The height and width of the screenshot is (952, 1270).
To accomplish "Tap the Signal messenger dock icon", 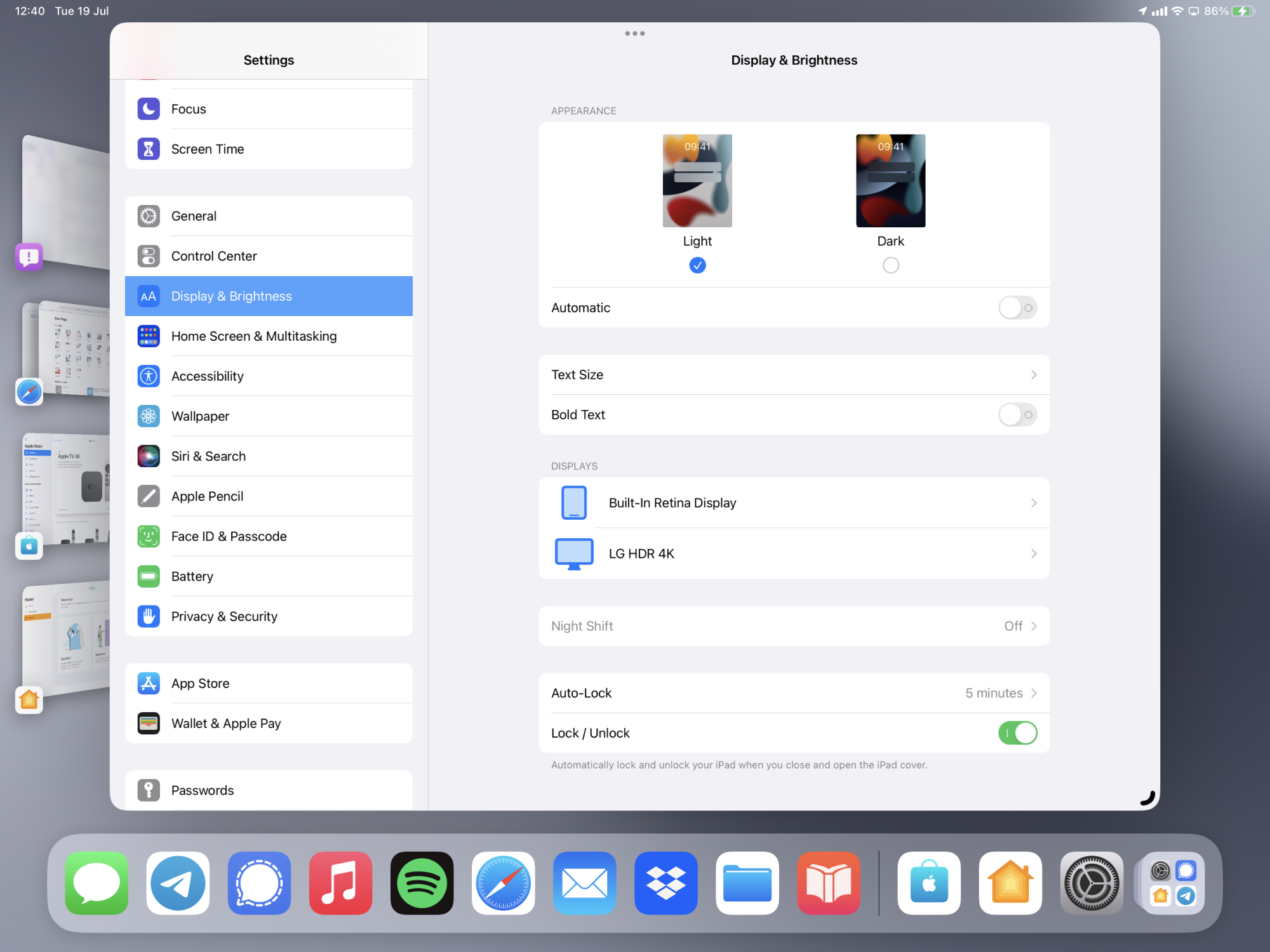I will [259, 883].
